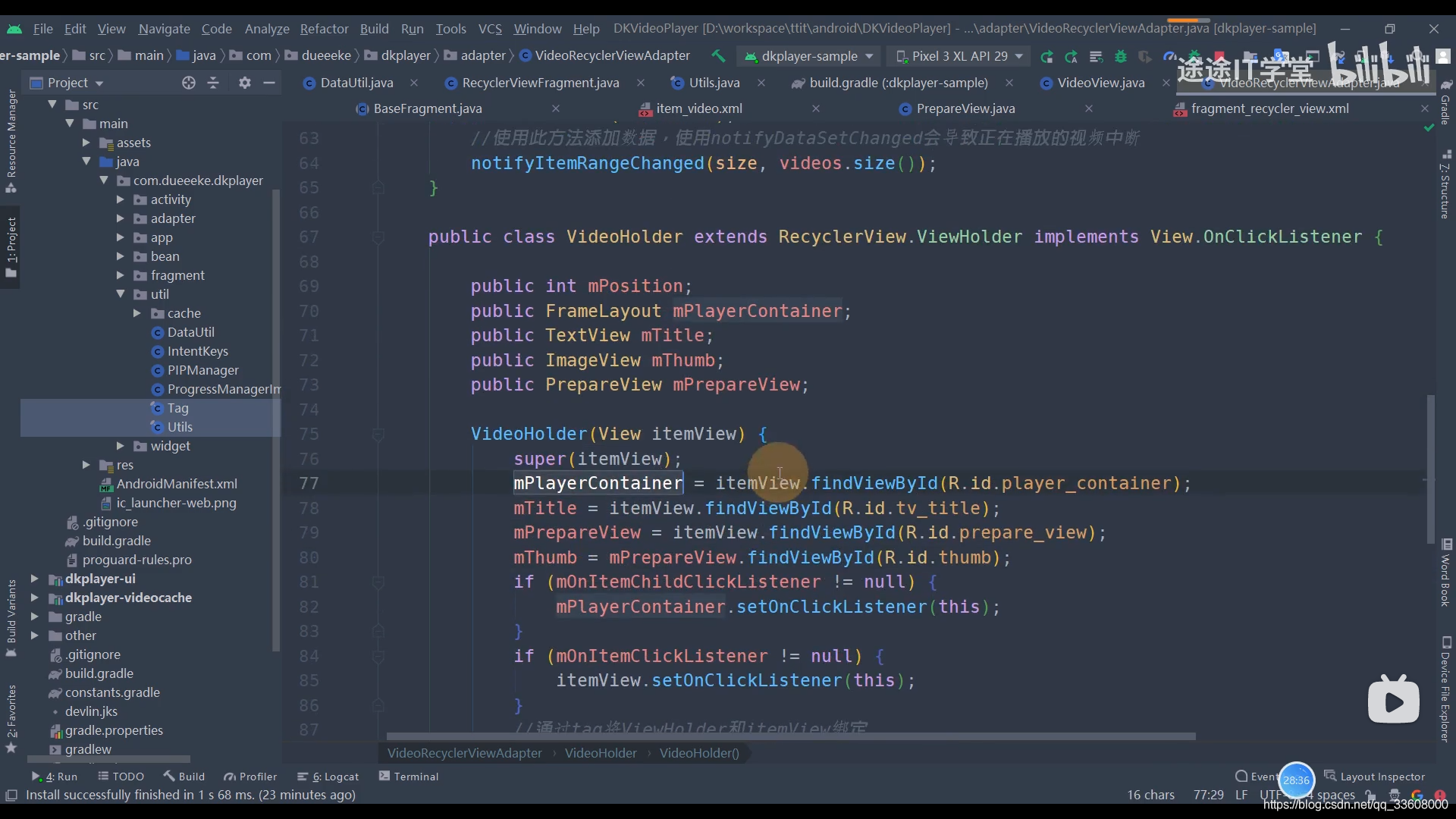
Task: Open the Layout Inspector tool
Action: 1374,777
